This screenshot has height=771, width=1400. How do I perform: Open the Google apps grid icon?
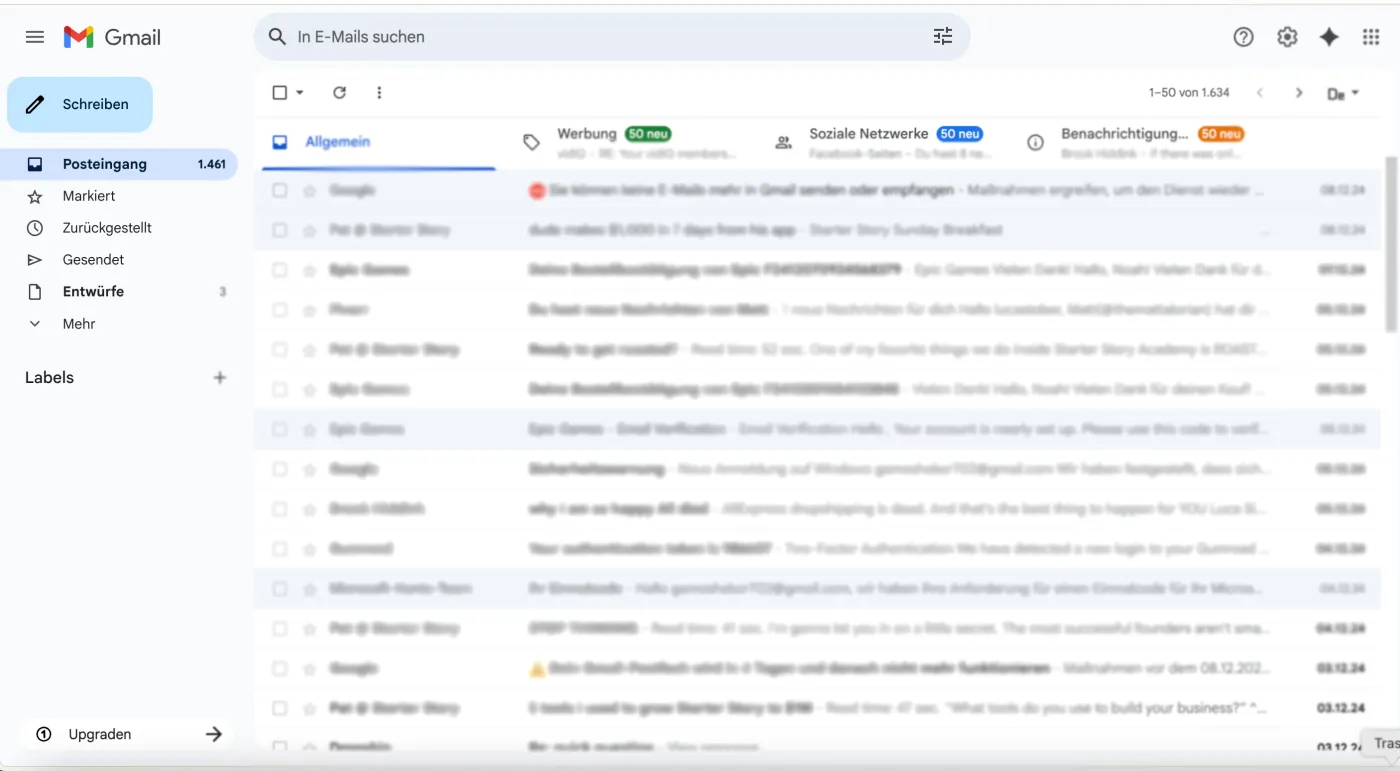pos(1371,37)
